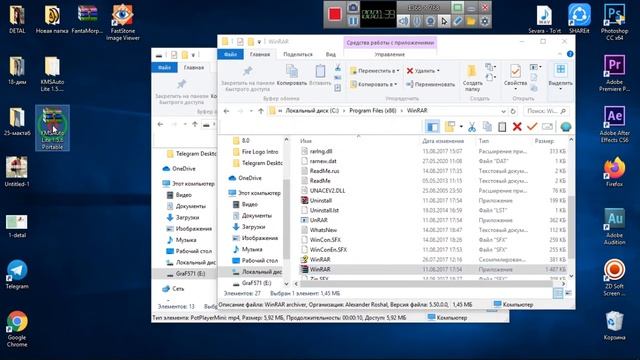640x360 pixels.
Task: Click the Переименовать button
Action: (431, 84)
